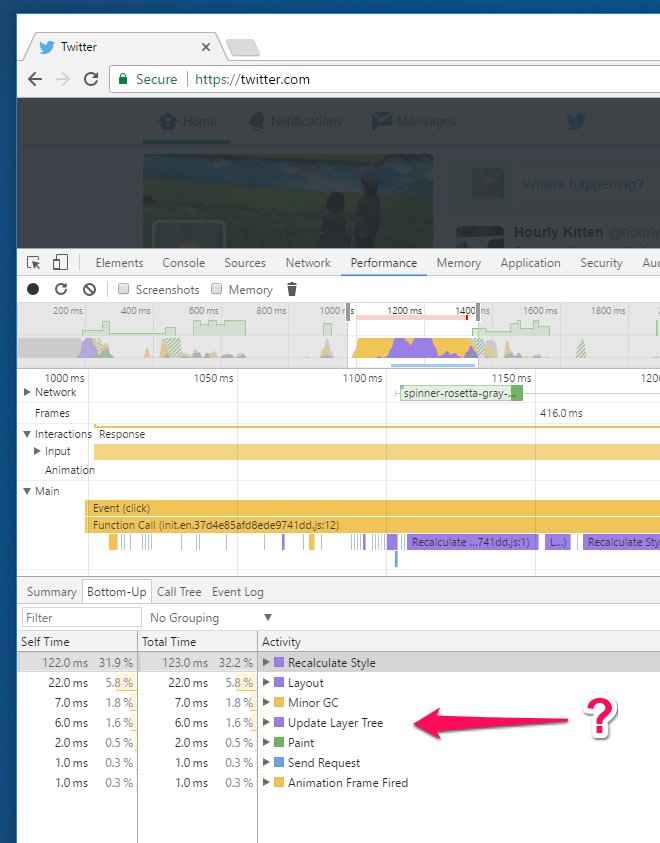This screenshot has height=843, width=660.
Task: Expand the Minor GC activity row
Action: point(266,702)
